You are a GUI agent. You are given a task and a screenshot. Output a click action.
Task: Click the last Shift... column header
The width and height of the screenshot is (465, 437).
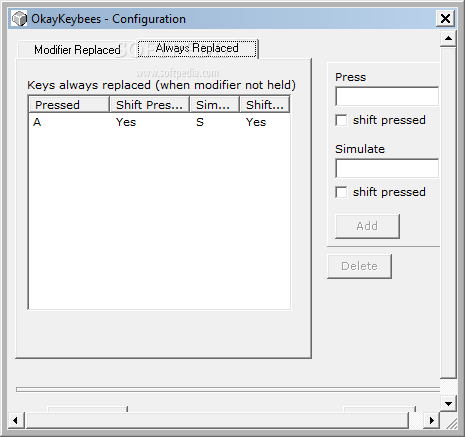click(265, 105)
